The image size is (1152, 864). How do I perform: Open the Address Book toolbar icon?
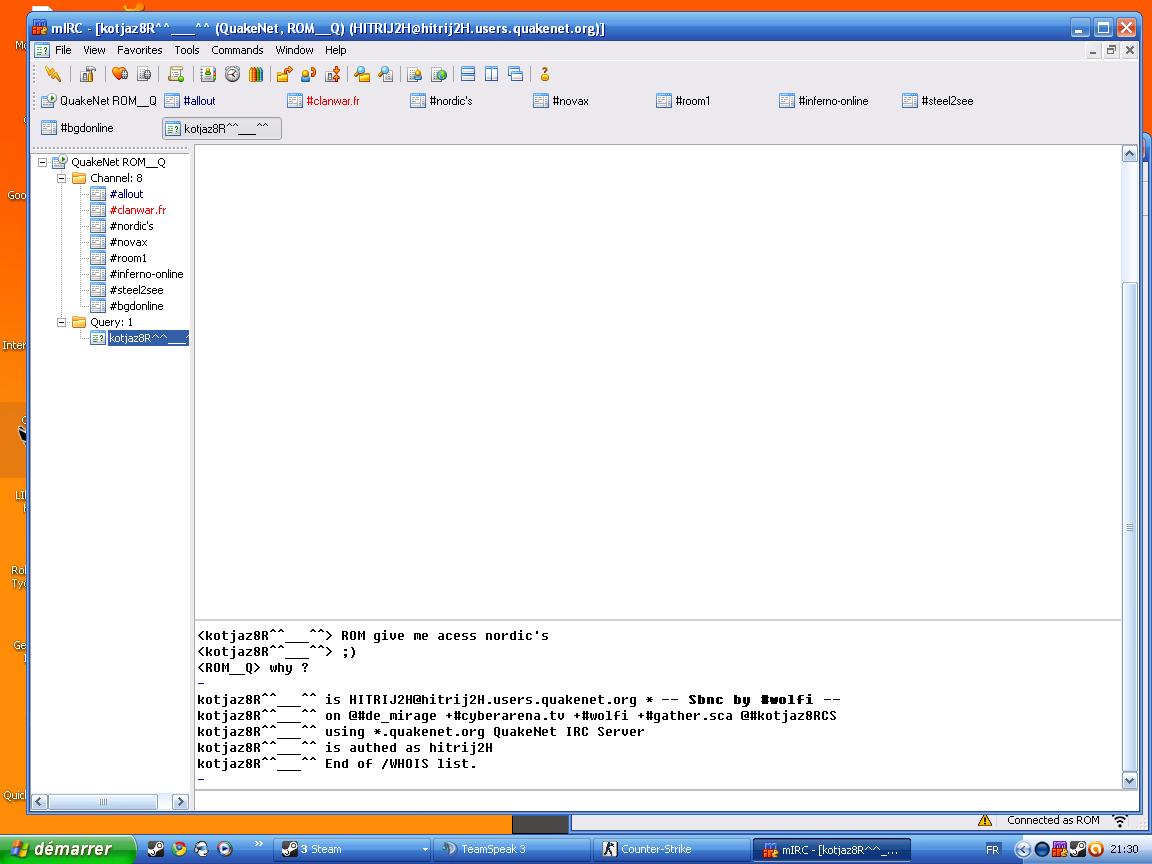point(207,74)
